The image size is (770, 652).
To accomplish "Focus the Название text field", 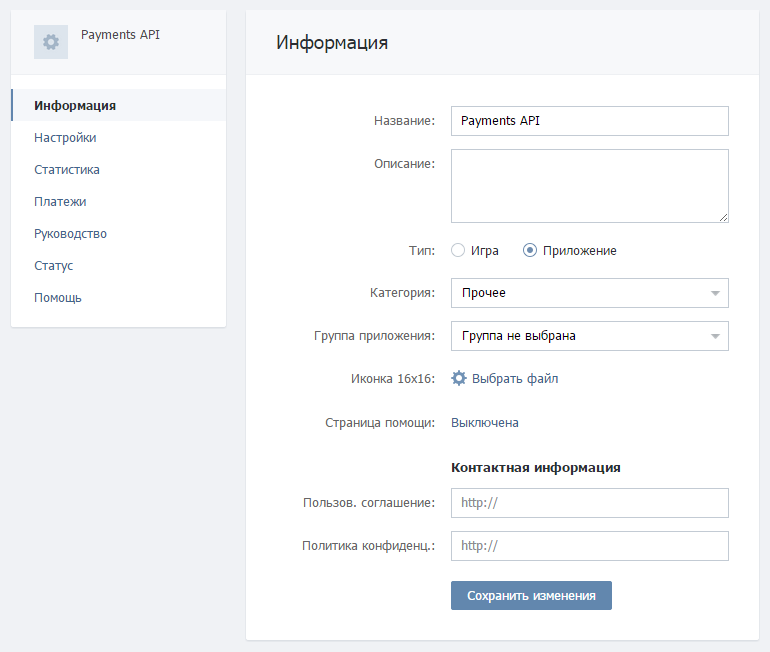I will pyautogui.click(x=589, y=121).
